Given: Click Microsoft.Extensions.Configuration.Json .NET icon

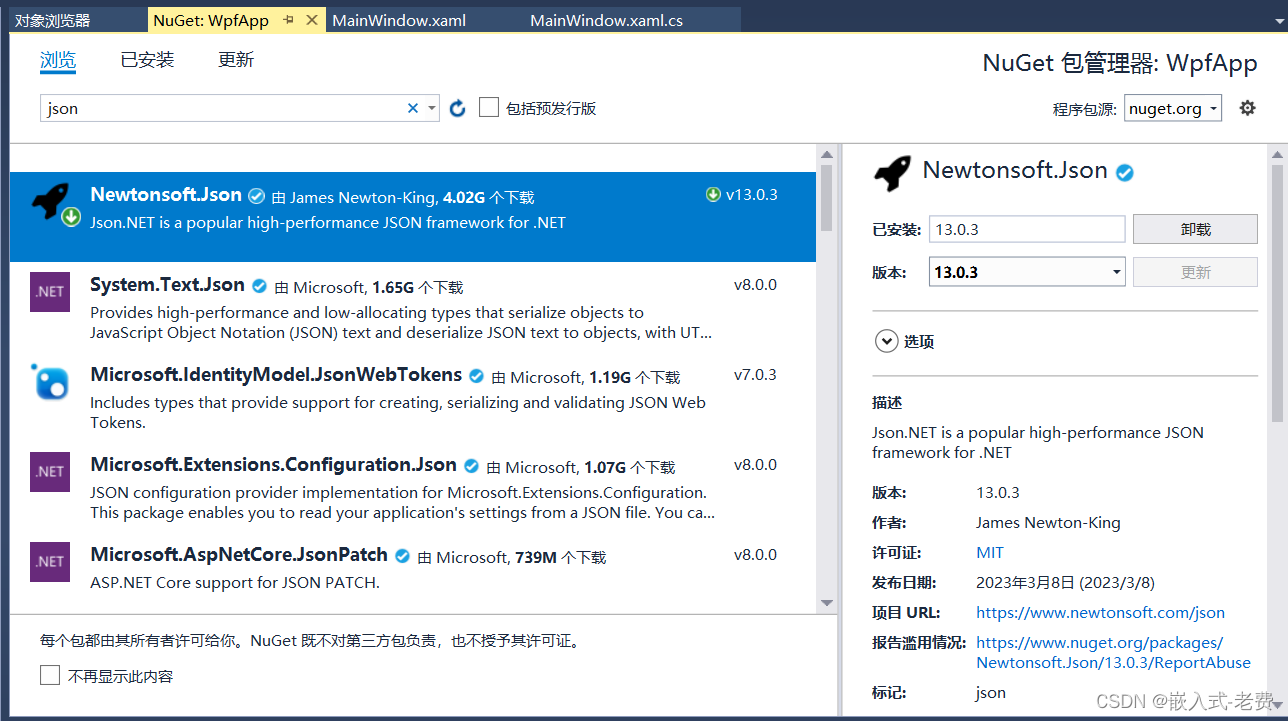Looking at the screenshot, I should click(50, 472).
